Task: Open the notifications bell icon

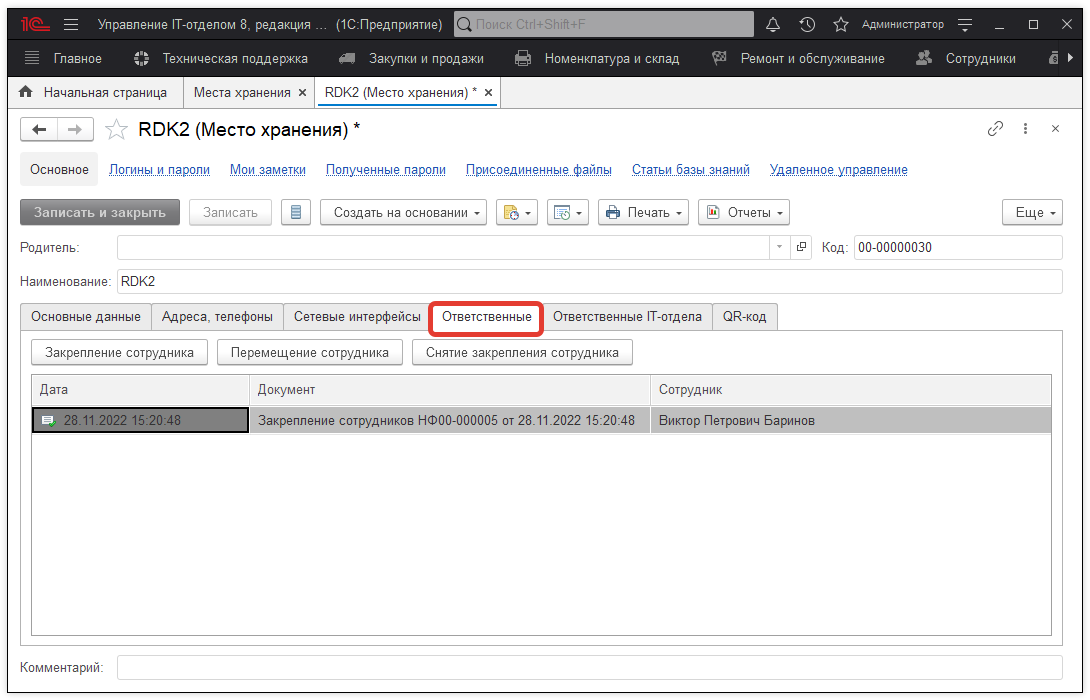Action: (773, 24)
